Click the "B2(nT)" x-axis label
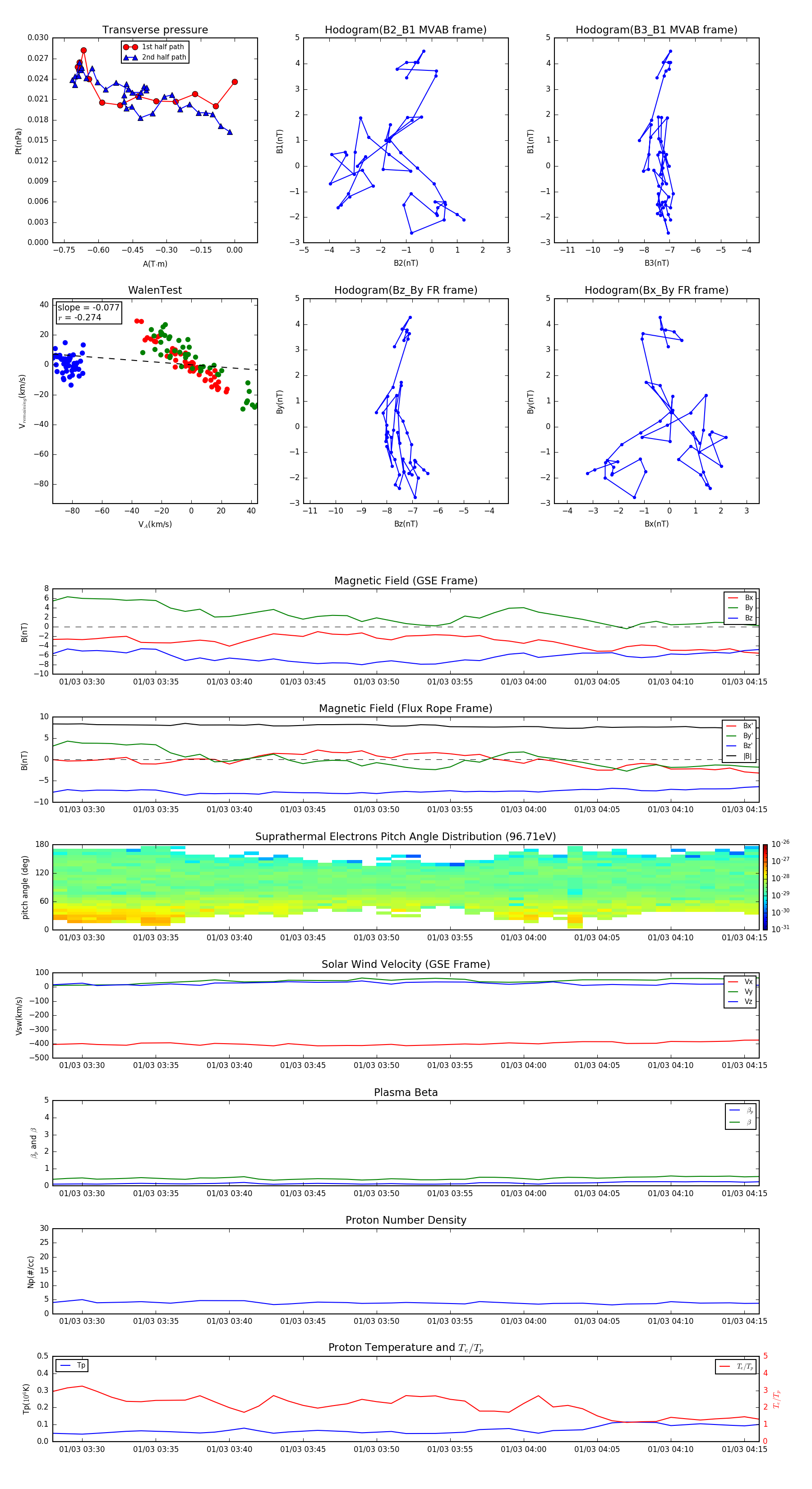 click(406, 263)
